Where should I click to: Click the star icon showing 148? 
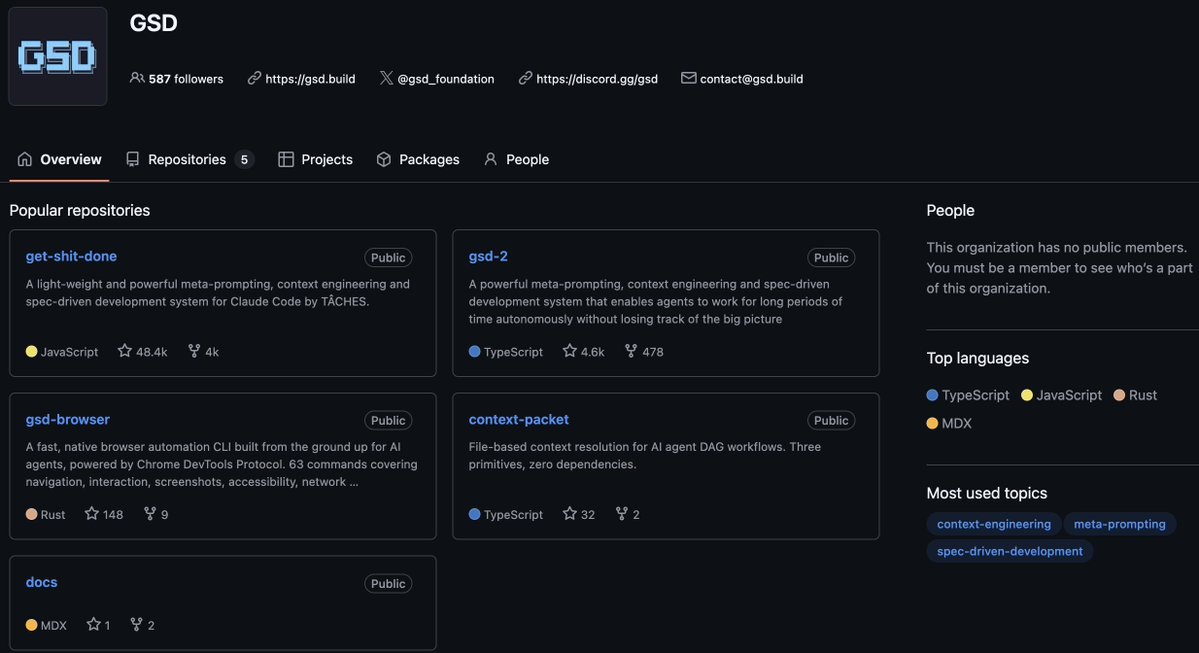[x=92, y=513]
